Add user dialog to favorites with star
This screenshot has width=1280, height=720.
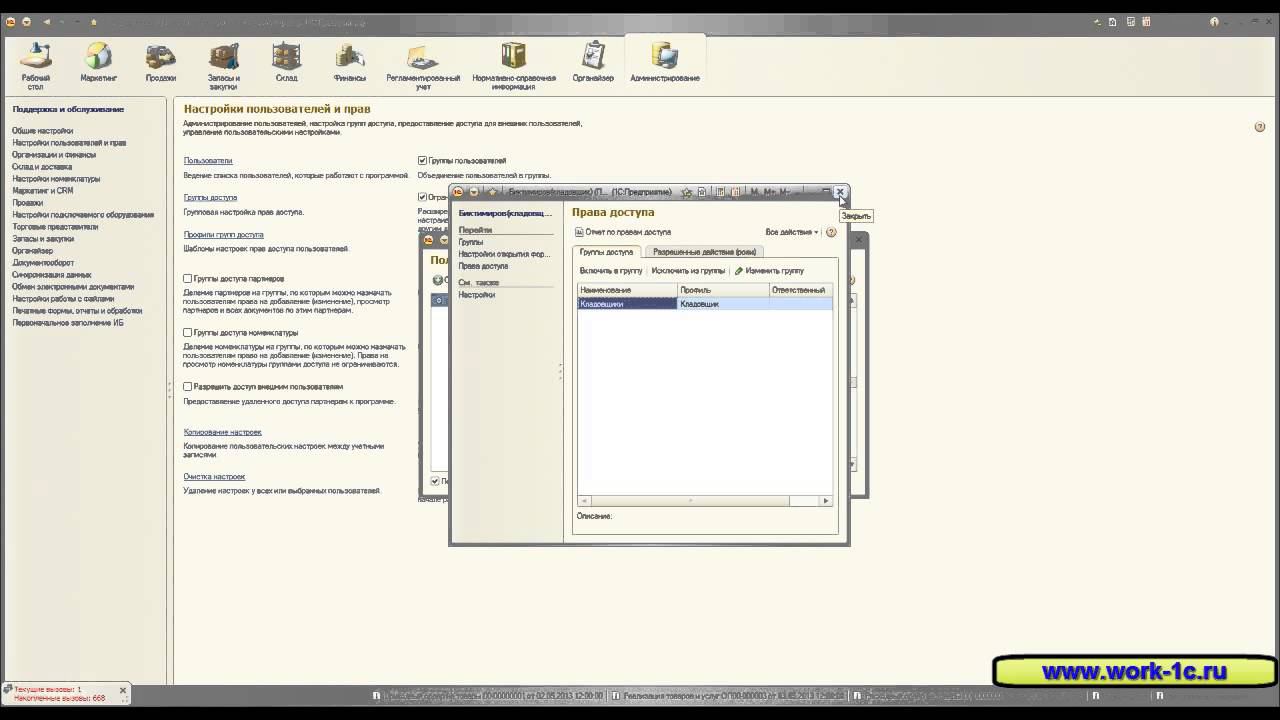687,192
